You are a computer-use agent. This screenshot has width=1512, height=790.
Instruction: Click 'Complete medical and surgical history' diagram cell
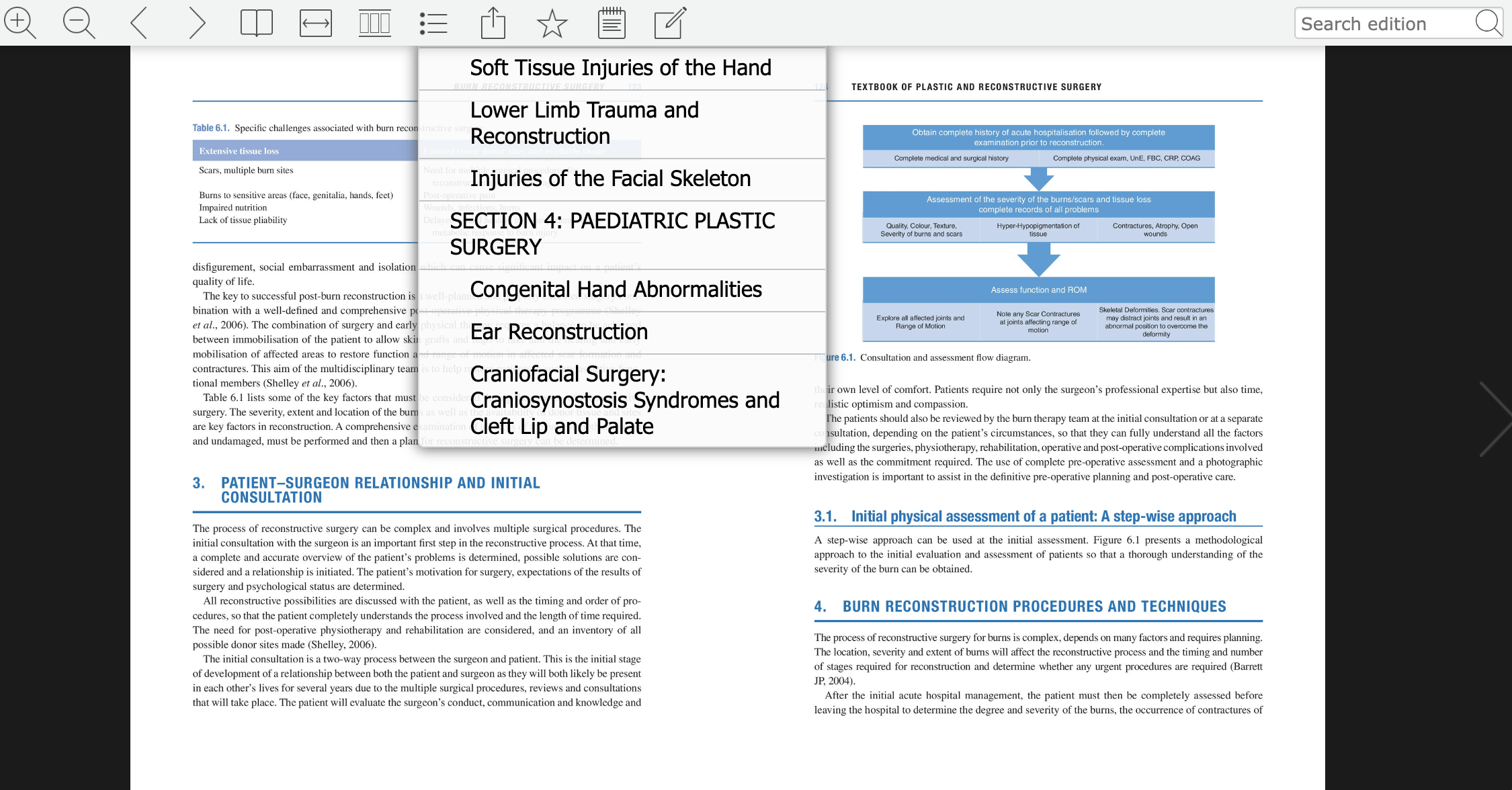(x=951, y=159)
